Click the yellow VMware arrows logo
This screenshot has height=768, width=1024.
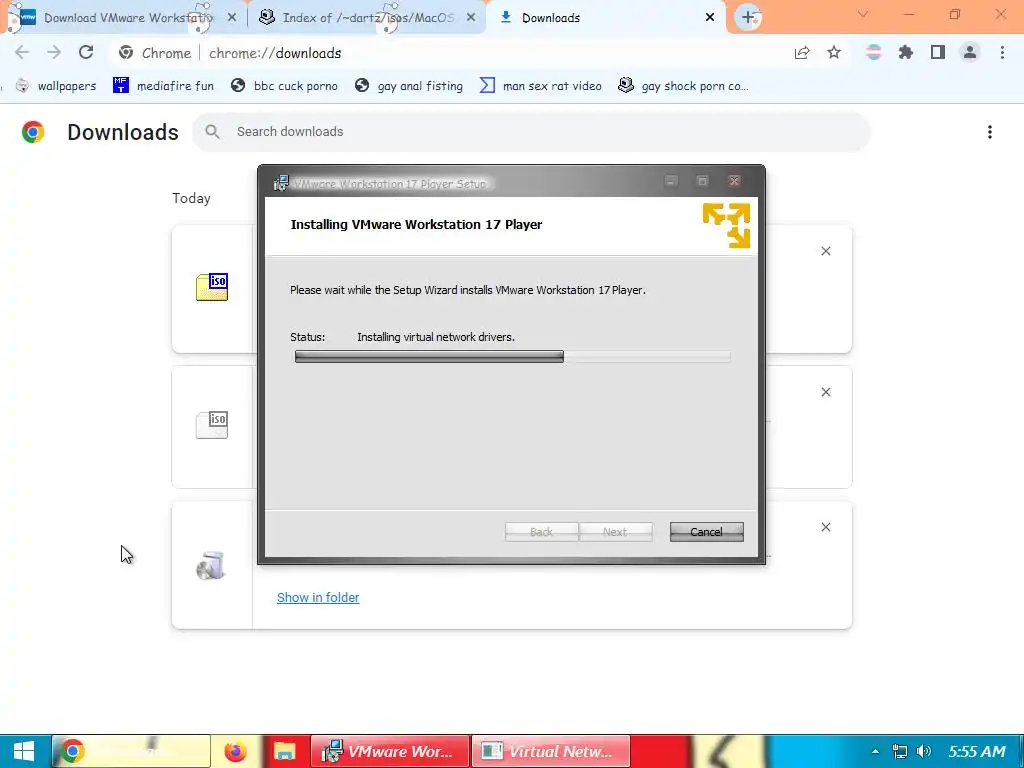[x=726, y=225]
